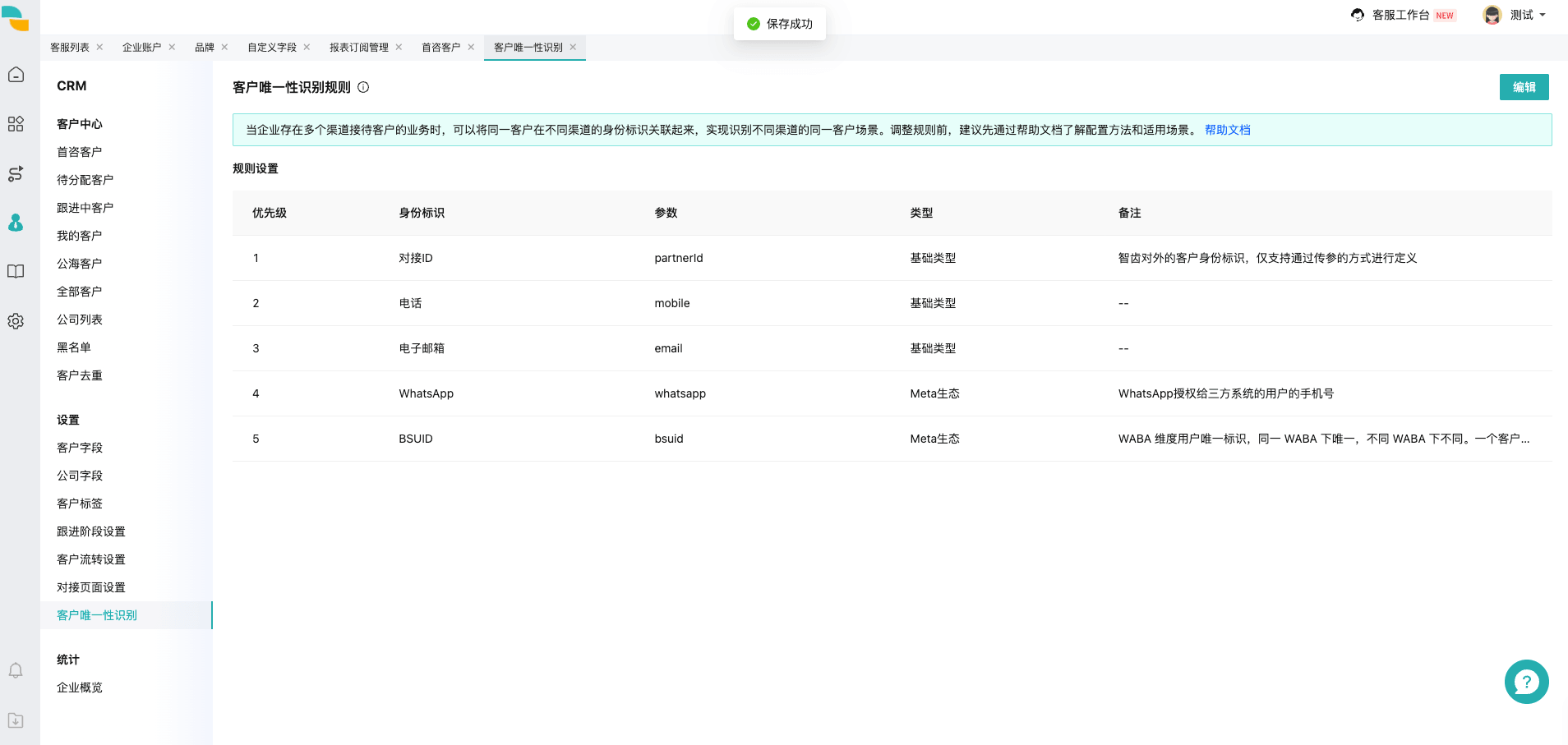
Task: Open 黑名单 in the sidebar
Action: [x=74, y=347]
